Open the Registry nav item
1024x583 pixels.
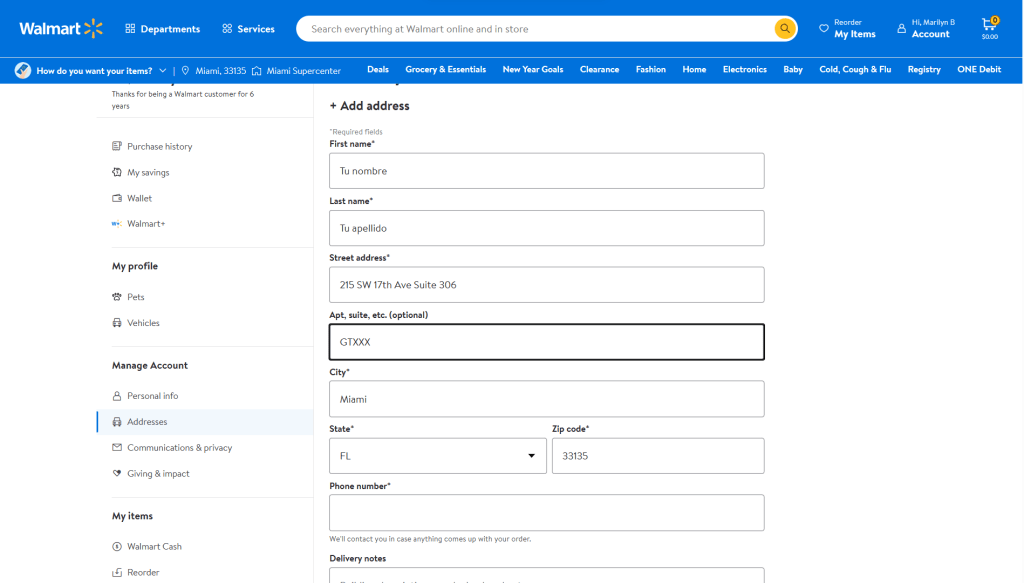click(x=924, y=69)
